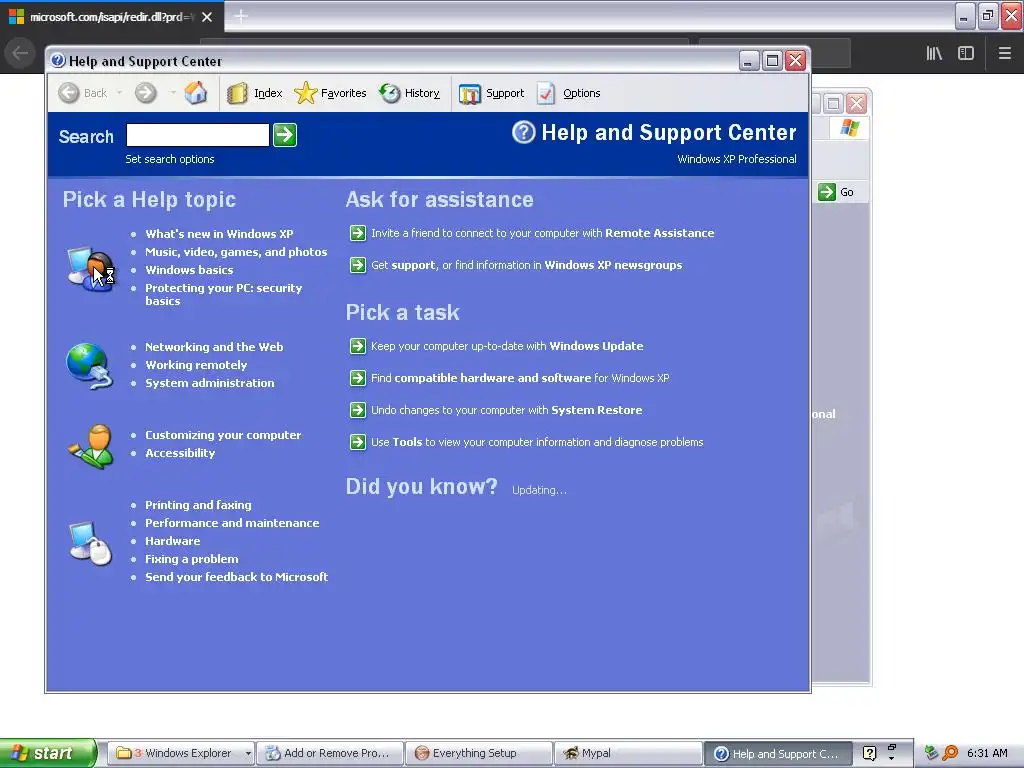Click the Help and Support title question icon
Viewport: 1024px width, 768px height.
(57, 61)
